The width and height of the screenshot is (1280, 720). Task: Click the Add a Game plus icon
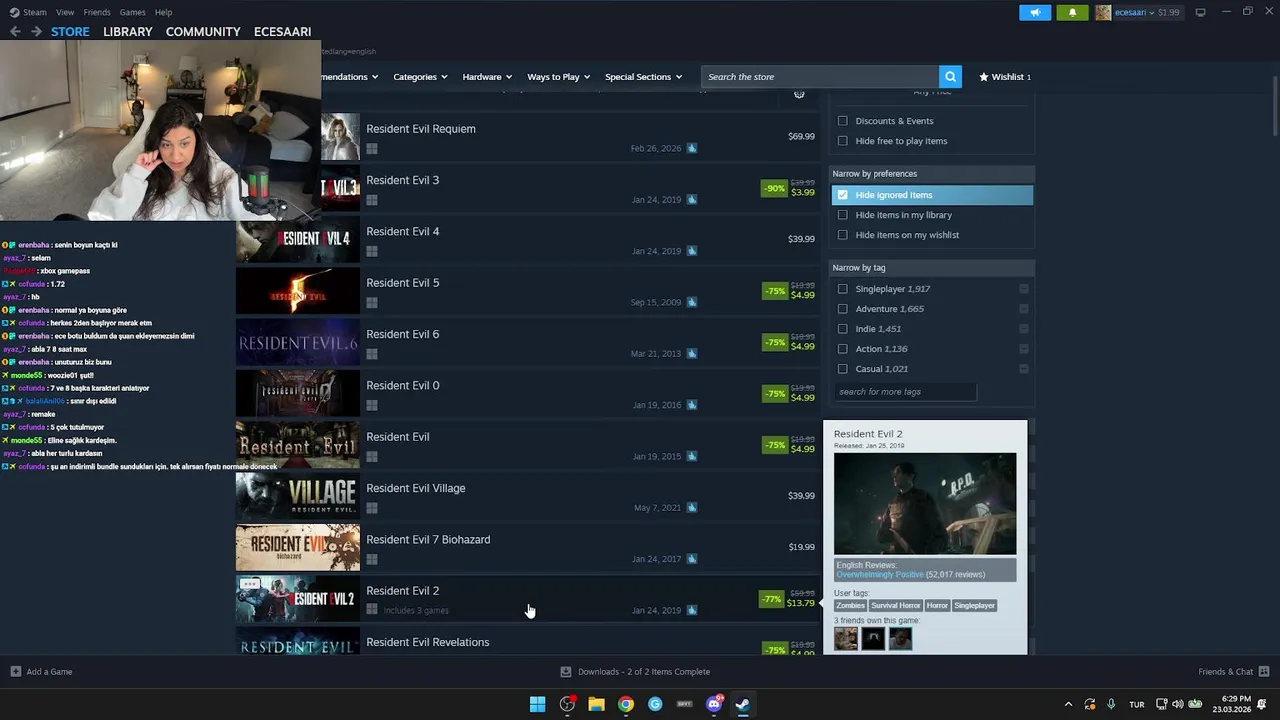click(x=15, y=672)
